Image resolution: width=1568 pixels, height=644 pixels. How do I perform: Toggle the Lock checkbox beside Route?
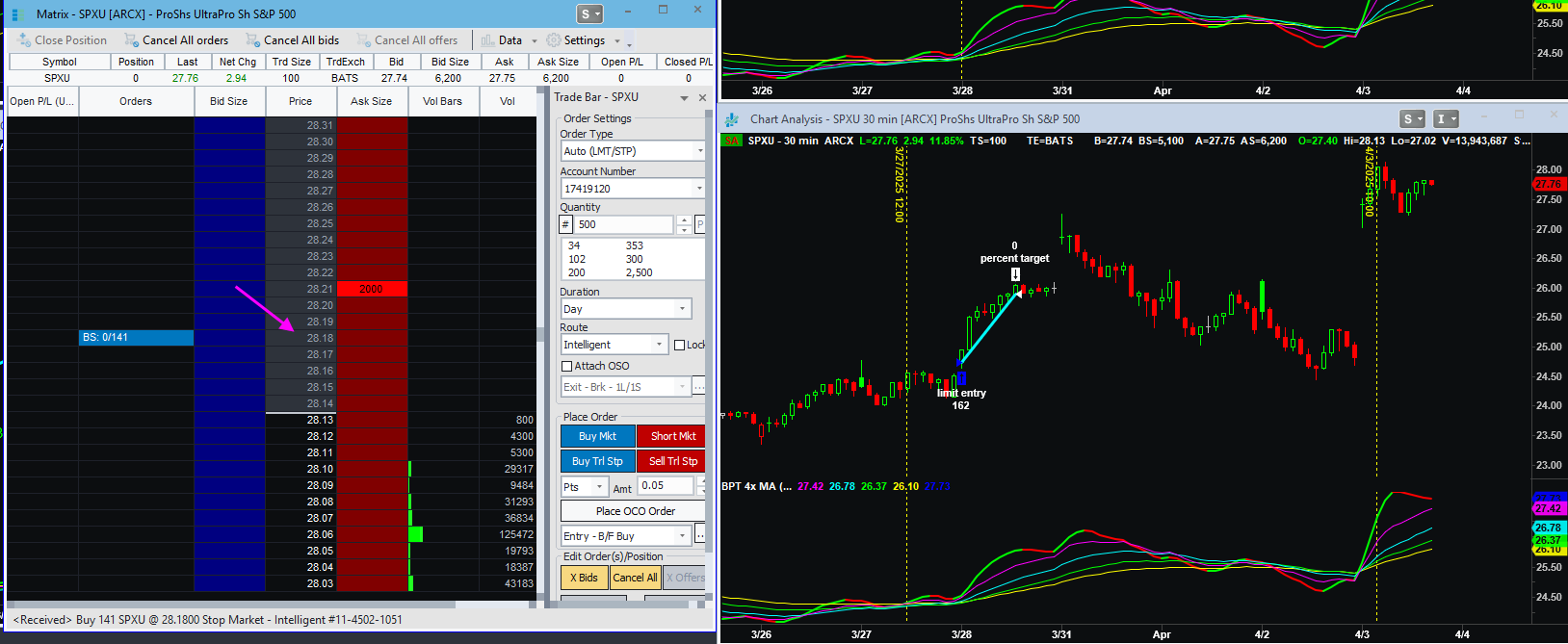click(x=680, y=345)
